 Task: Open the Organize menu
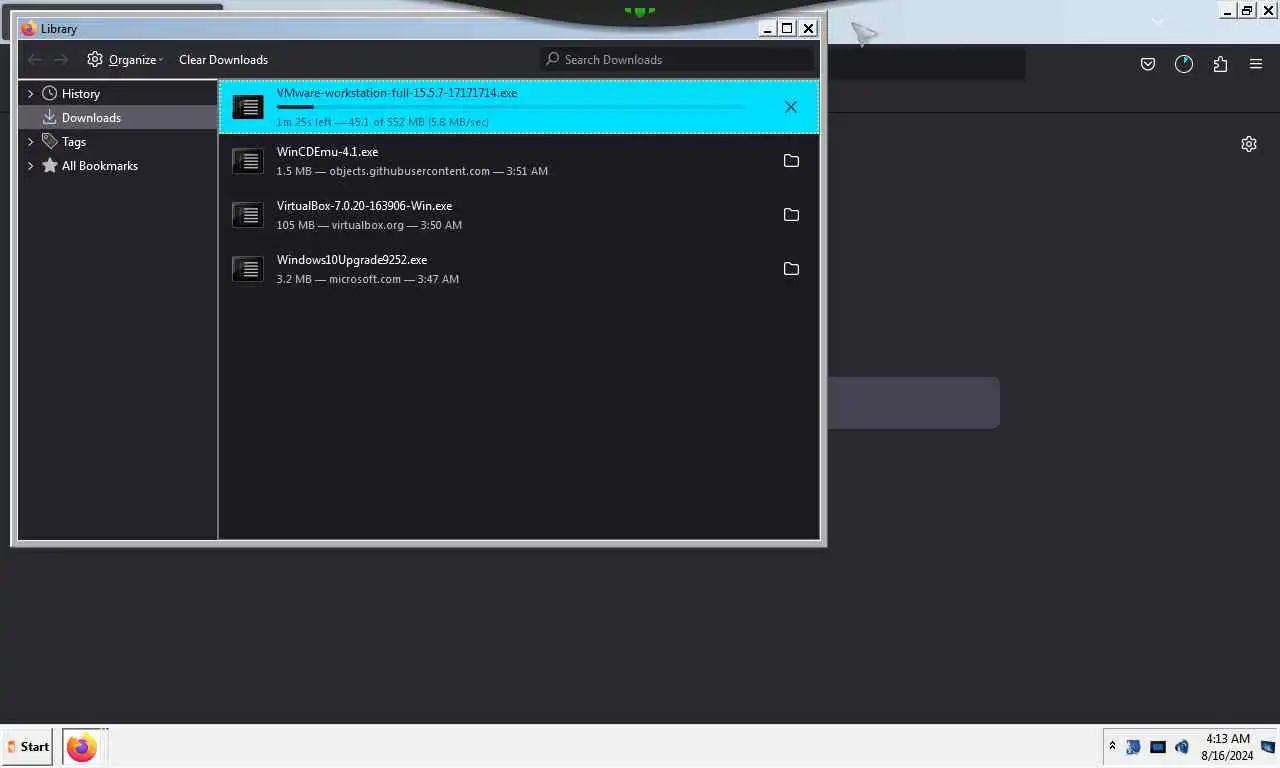(x=125, y=60)
